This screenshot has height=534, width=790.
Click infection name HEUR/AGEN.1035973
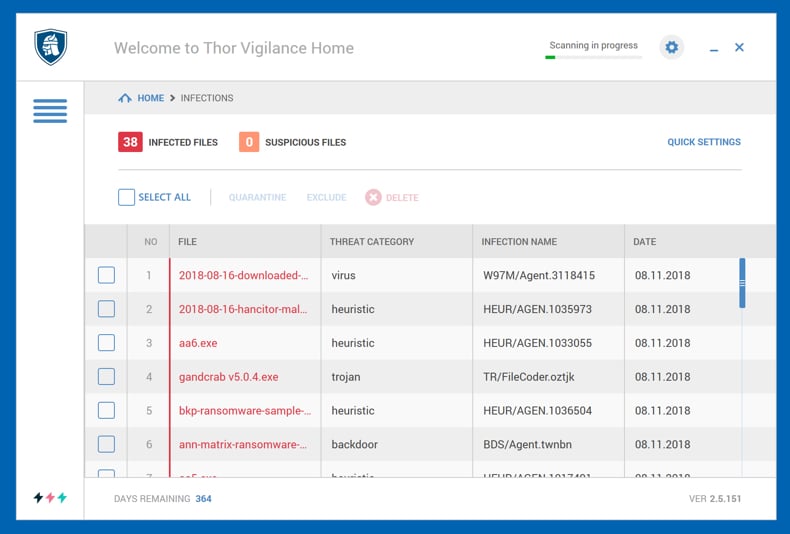click(x=538, y=309)
